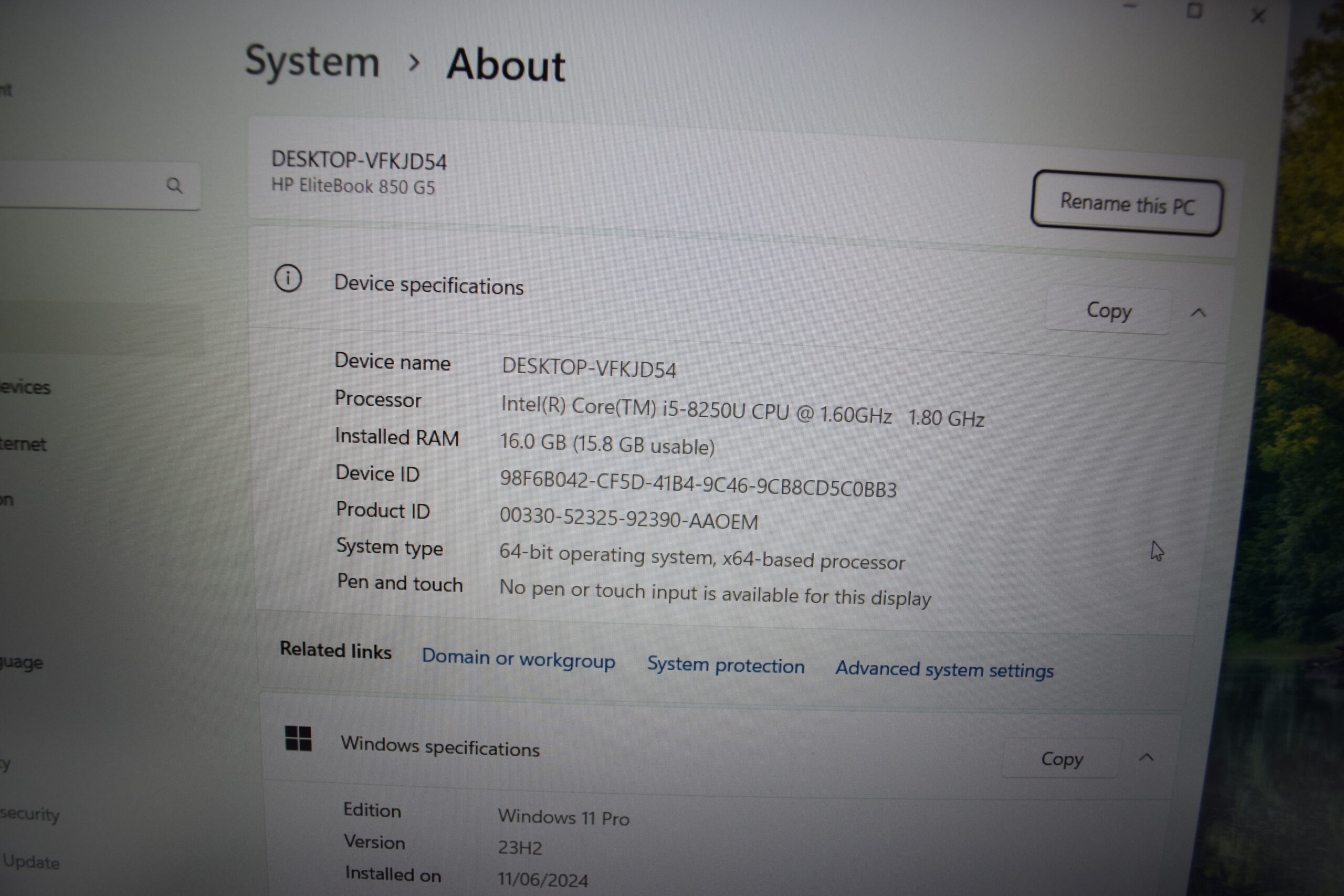Select the Installed on date 11/06/2024
Viewport: 1344px width, 896px height.
click(543, 879)
